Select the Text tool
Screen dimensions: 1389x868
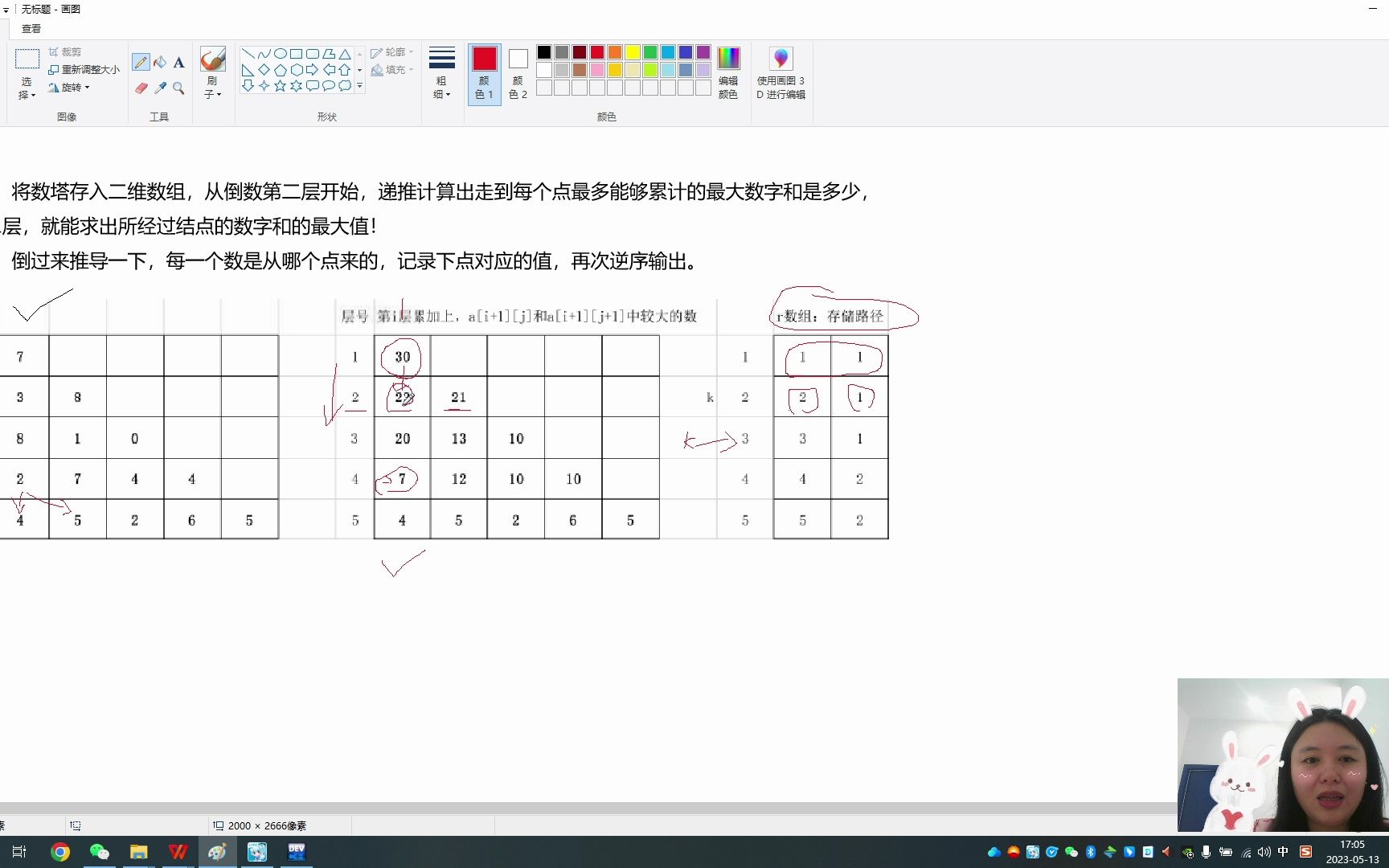(x=178, y=62)
